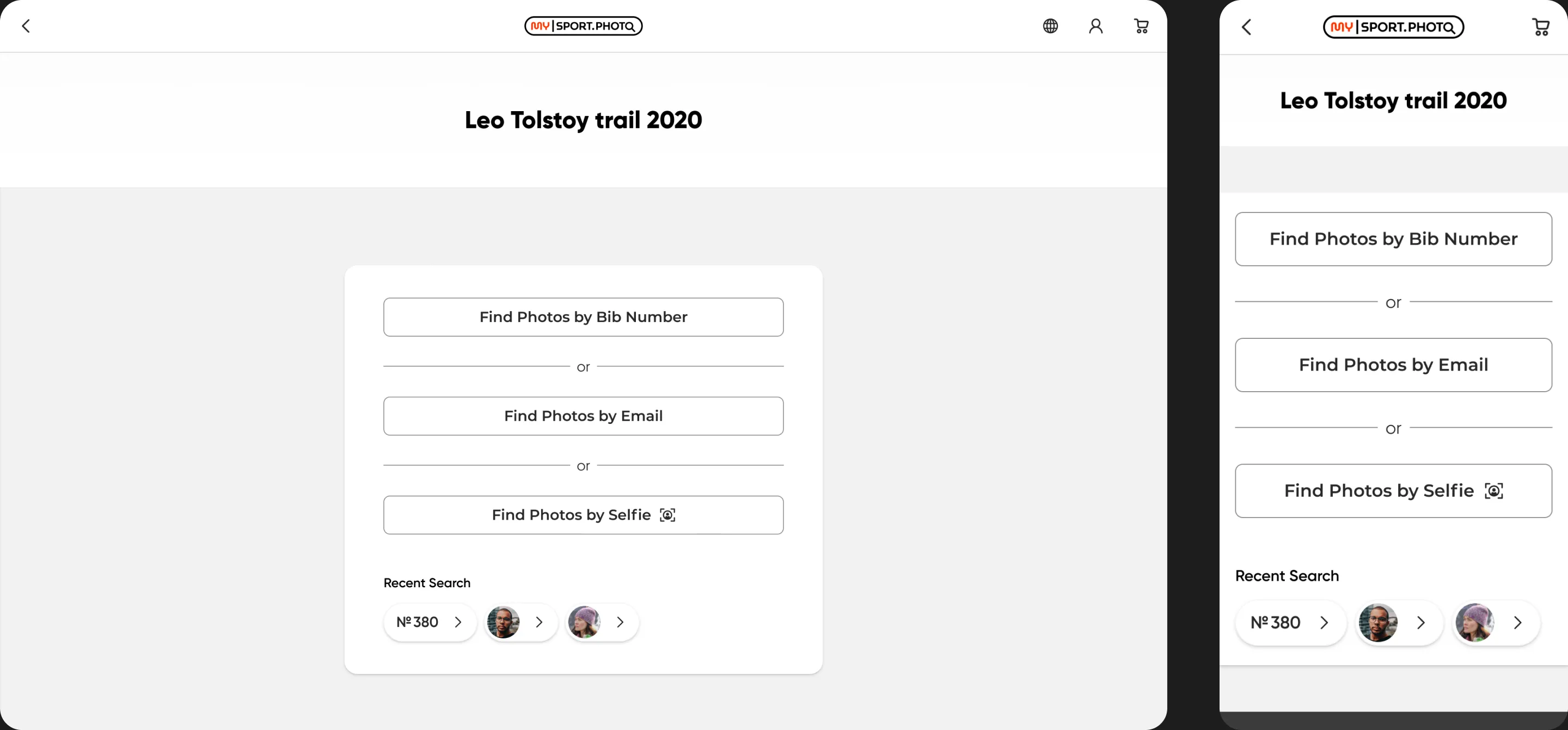Viewport: 1568px width, 730px height.
Task: Go back using desktop header back arrow
Action: click(26, 26)
